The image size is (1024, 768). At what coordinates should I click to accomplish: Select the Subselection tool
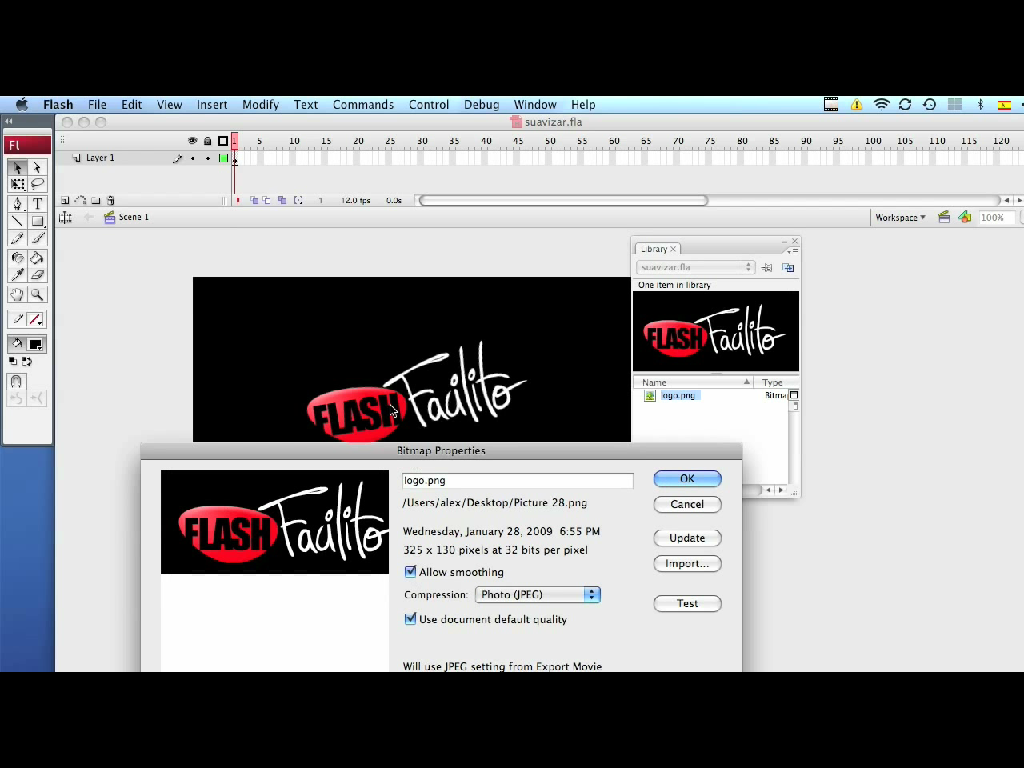pyautogui.click(x=37, y=168)
